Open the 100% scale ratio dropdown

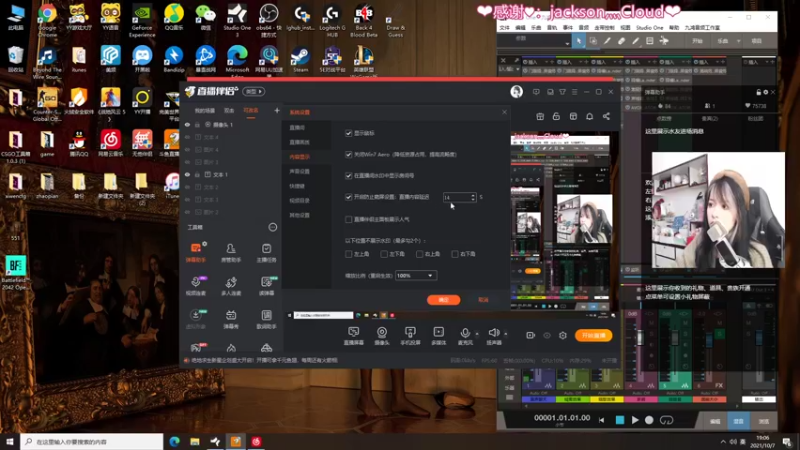pos(416,276)
